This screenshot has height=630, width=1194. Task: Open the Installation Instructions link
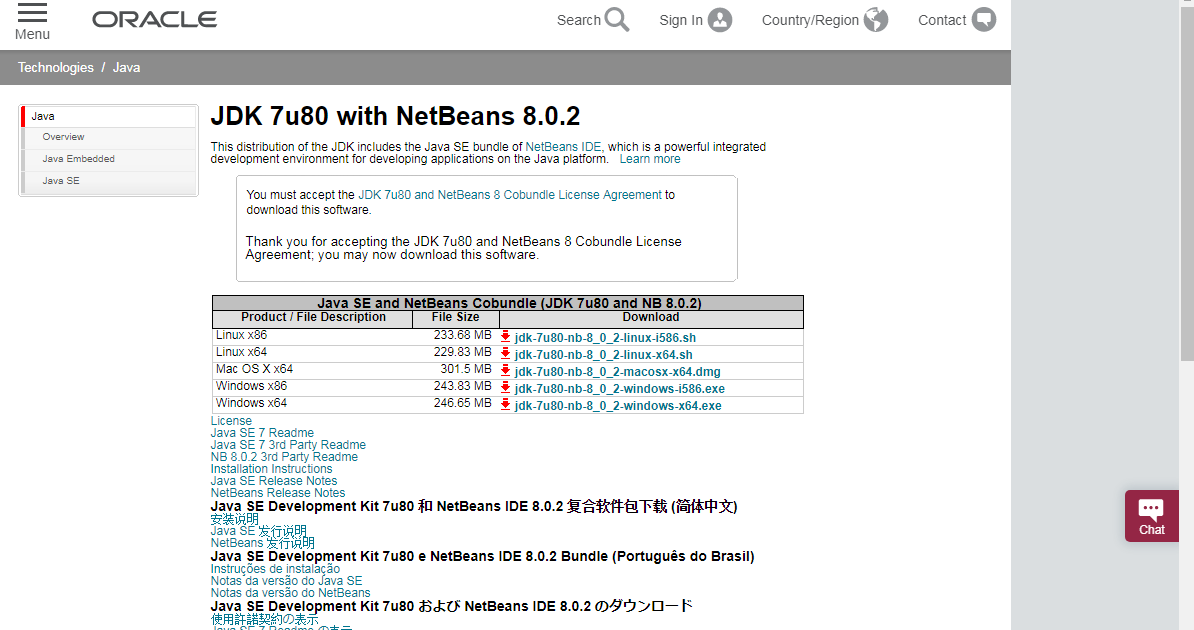coord(272,469)
